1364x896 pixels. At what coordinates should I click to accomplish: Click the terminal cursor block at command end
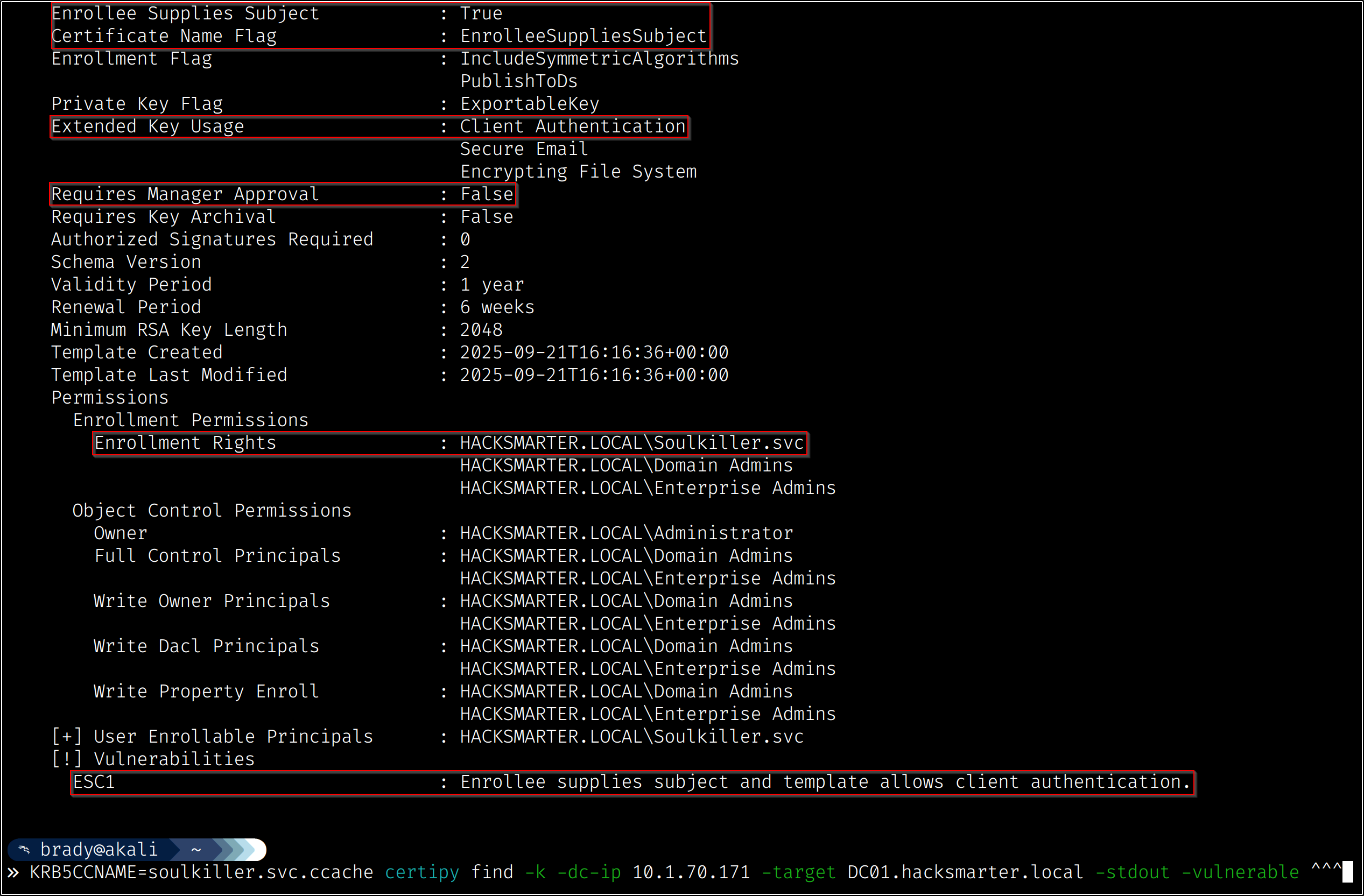tap(1347, 872)
